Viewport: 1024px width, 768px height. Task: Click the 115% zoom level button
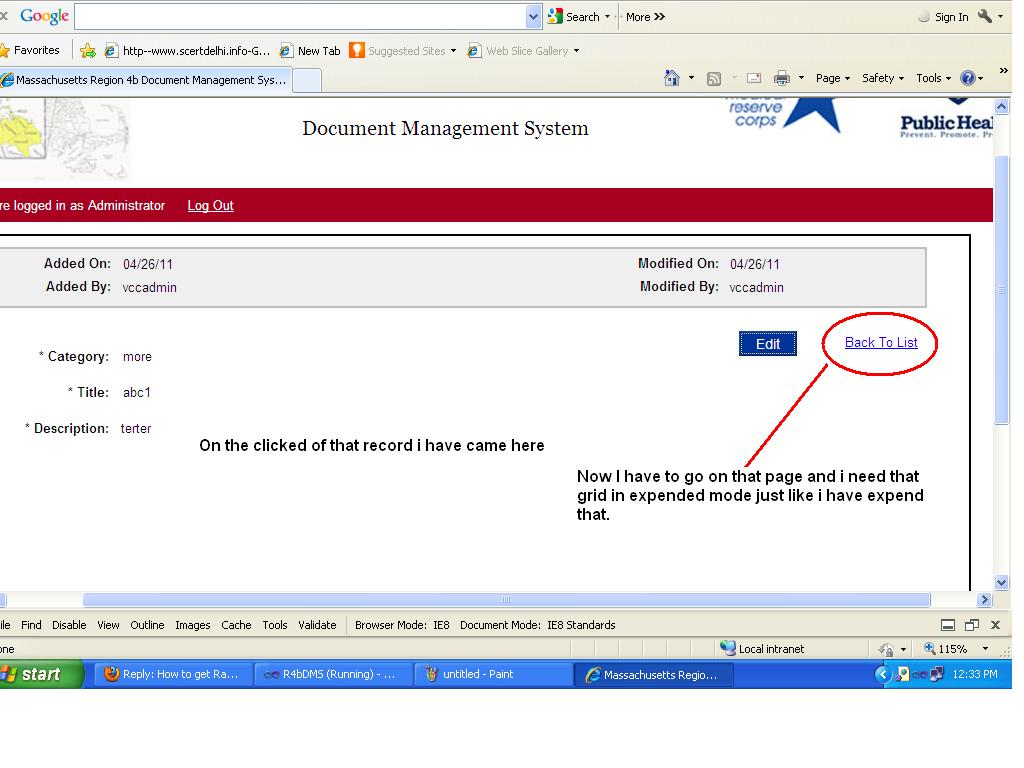click(945, 648)
